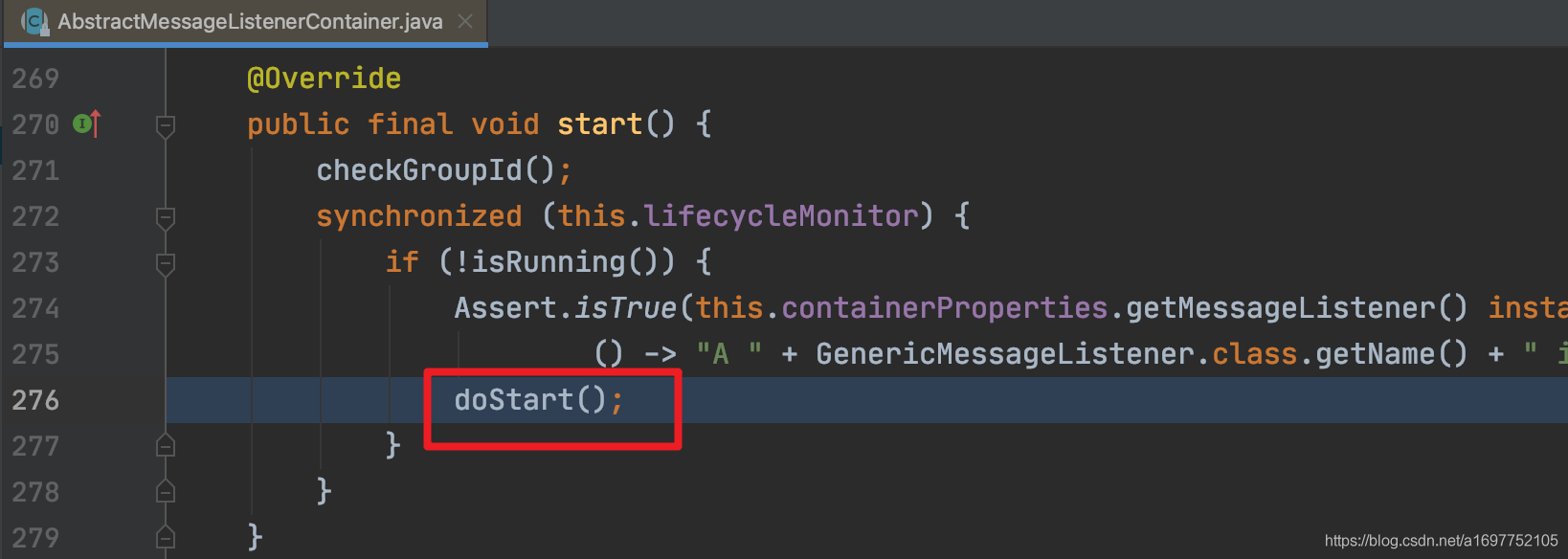Click GenericMessageListener on line 275
1568x559 pixels.
point(1005,354)
